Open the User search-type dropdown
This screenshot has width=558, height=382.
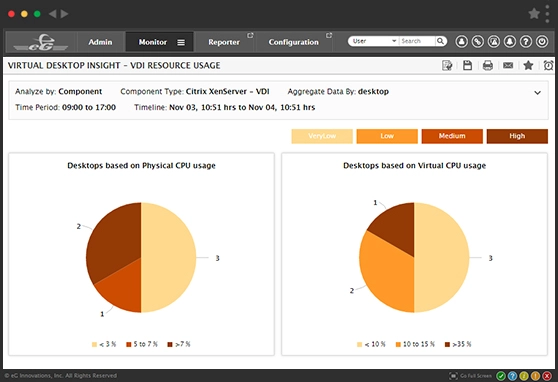(x=374, y=41)
